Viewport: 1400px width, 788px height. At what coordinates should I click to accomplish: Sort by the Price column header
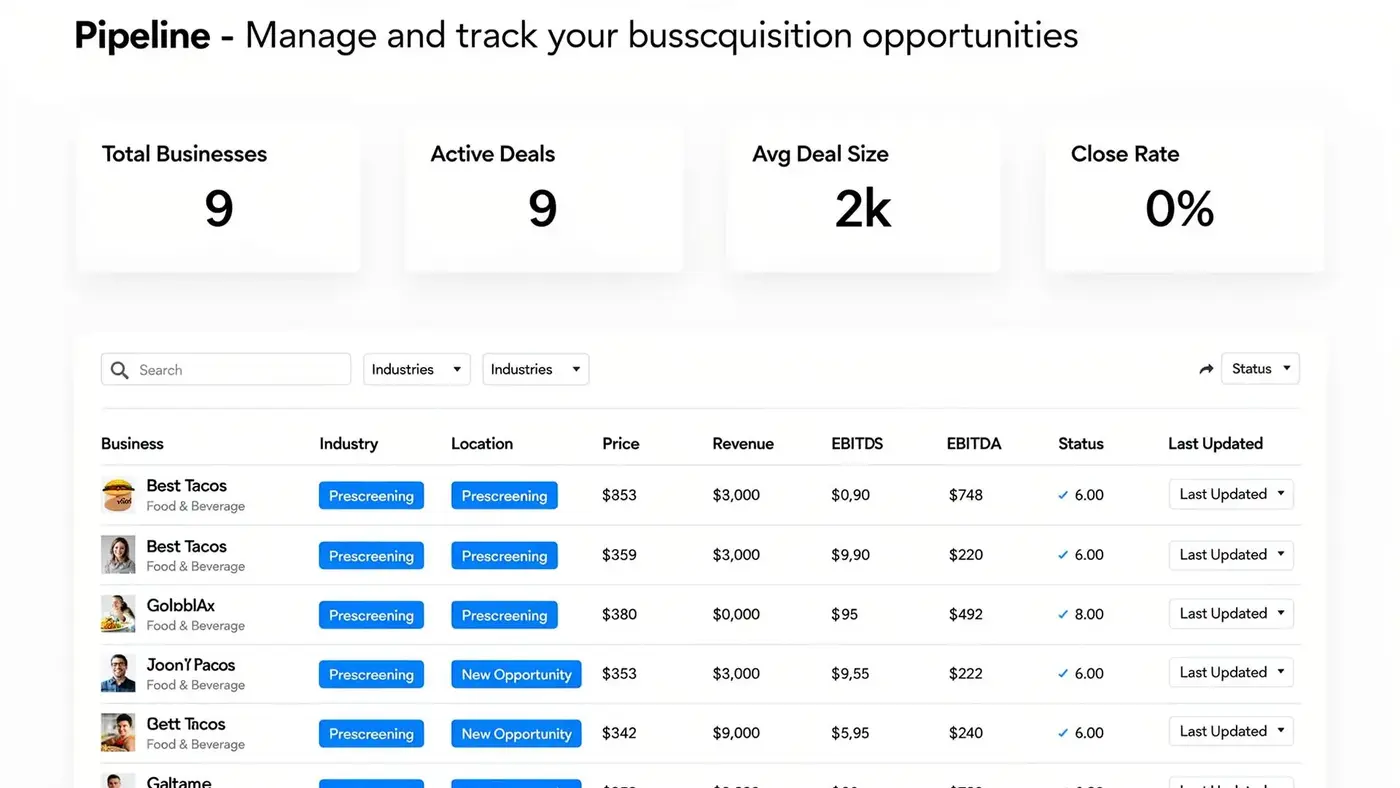click(x=621, y=444)
